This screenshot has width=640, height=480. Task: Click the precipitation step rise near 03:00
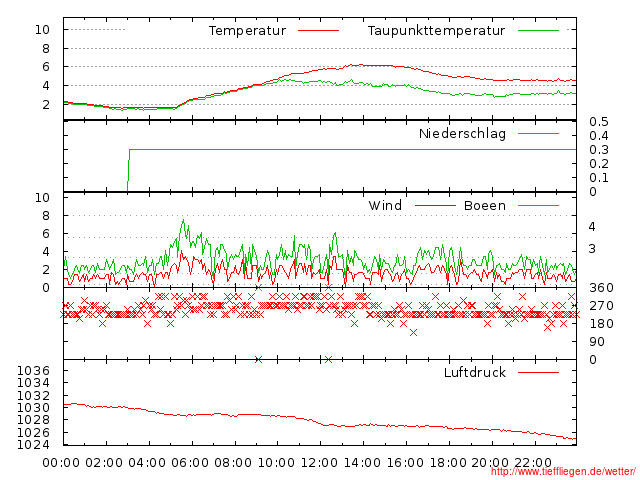128,170
